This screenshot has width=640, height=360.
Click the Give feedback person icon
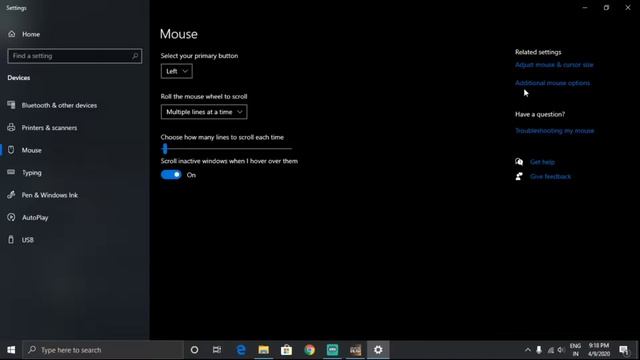pyautogui.click(x=519, y=176)
